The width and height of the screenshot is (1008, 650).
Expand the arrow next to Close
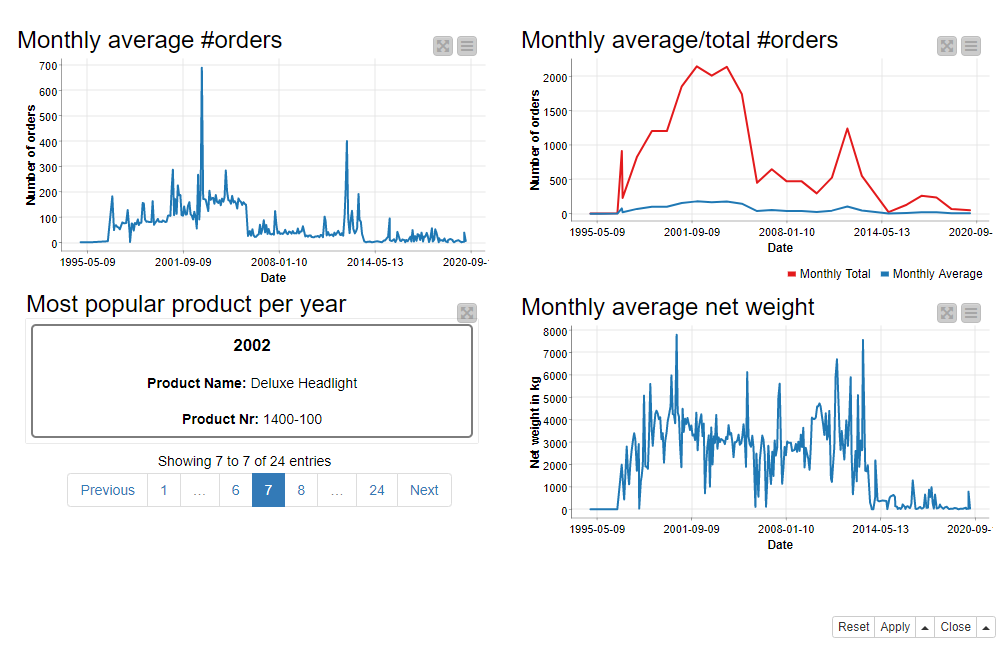click(986, 627)
